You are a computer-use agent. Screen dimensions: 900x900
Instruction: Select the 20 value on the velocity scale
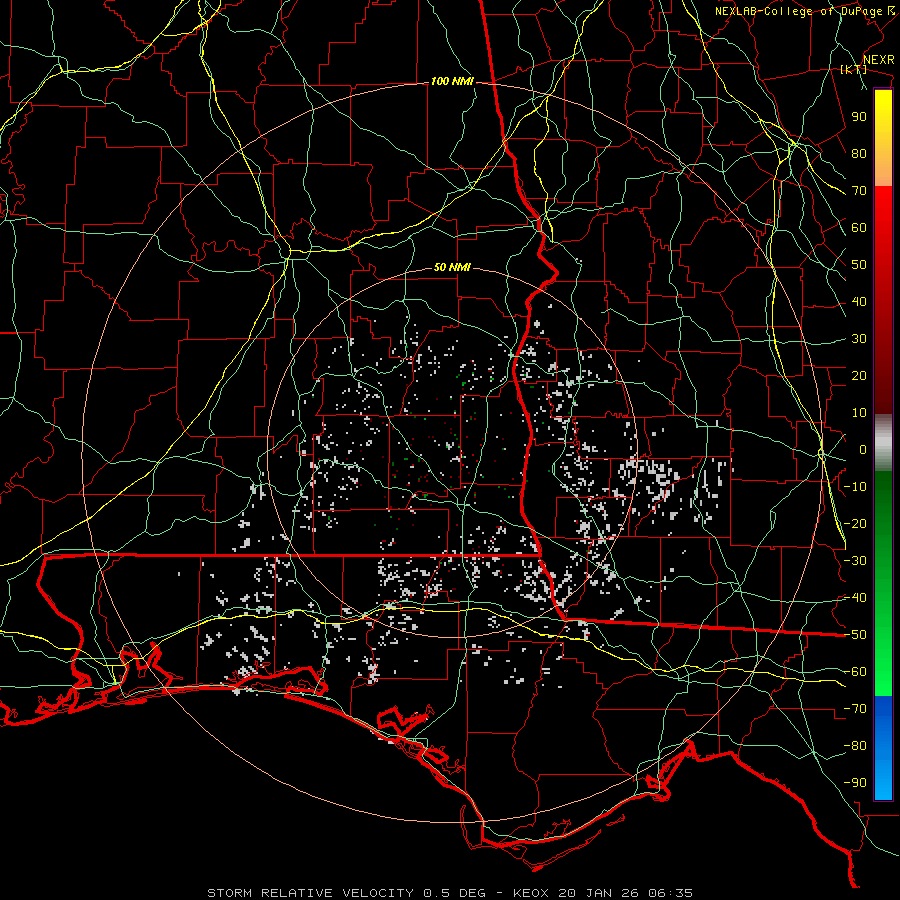859,376
